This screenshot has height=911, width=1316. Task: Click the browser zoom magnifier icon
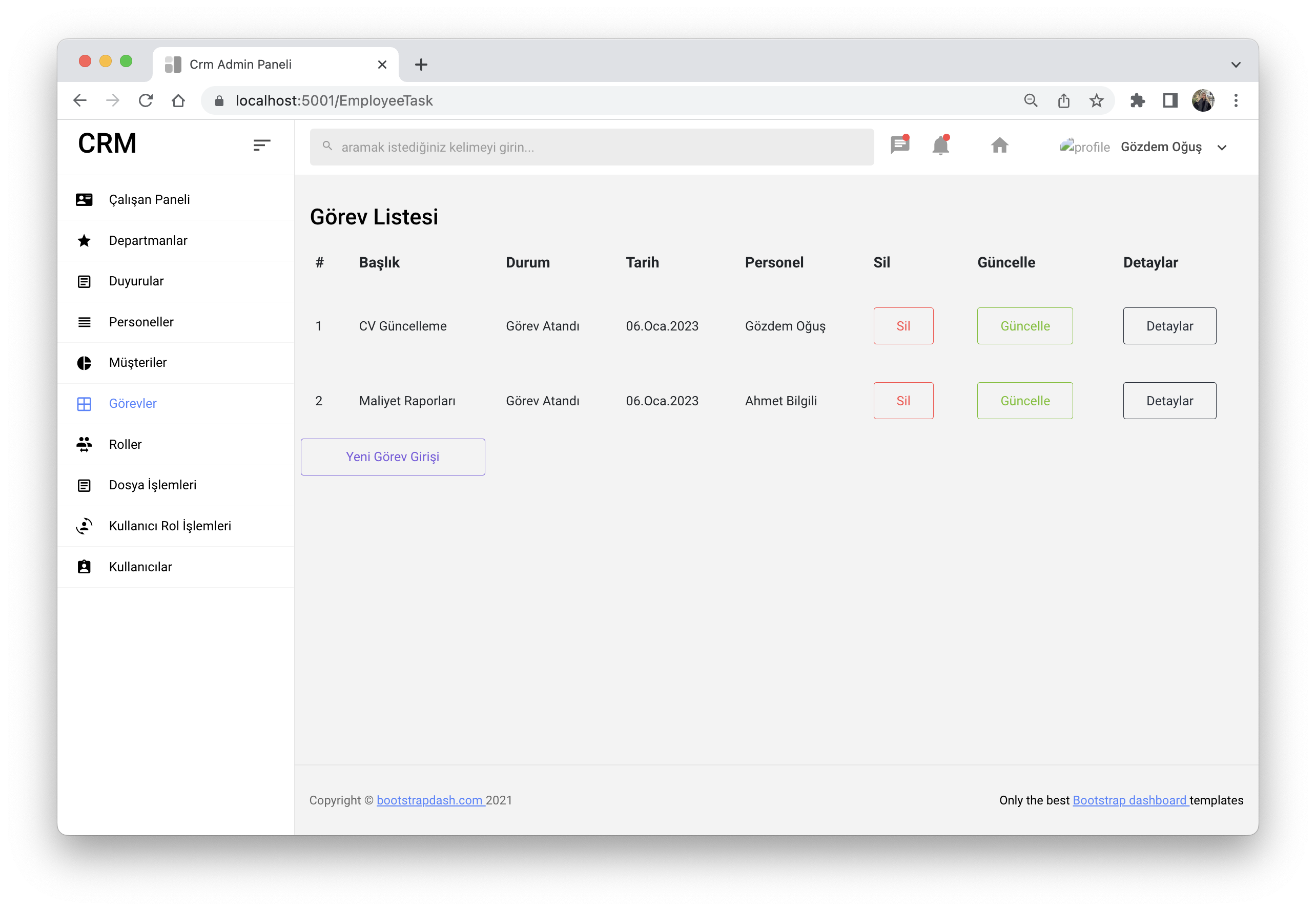1031,101
